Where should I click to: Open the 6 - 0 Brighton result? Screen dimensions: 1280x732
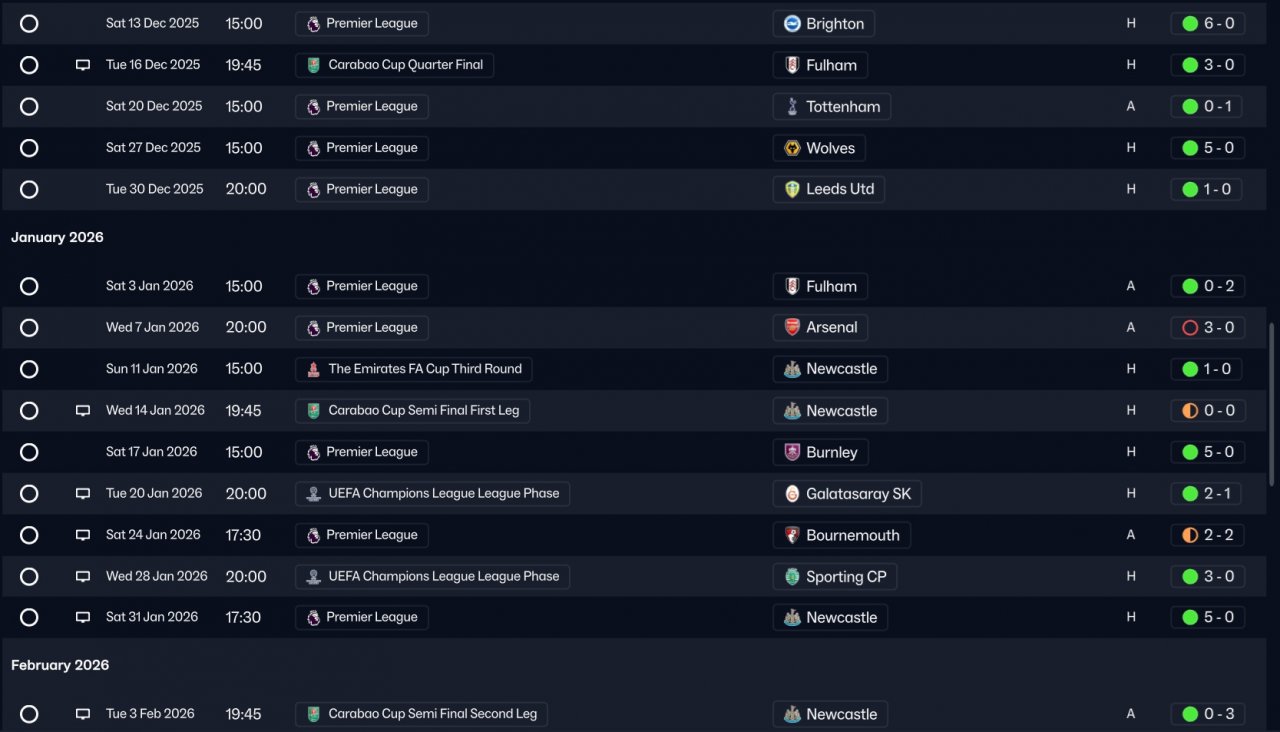(x=1207, y=24)
